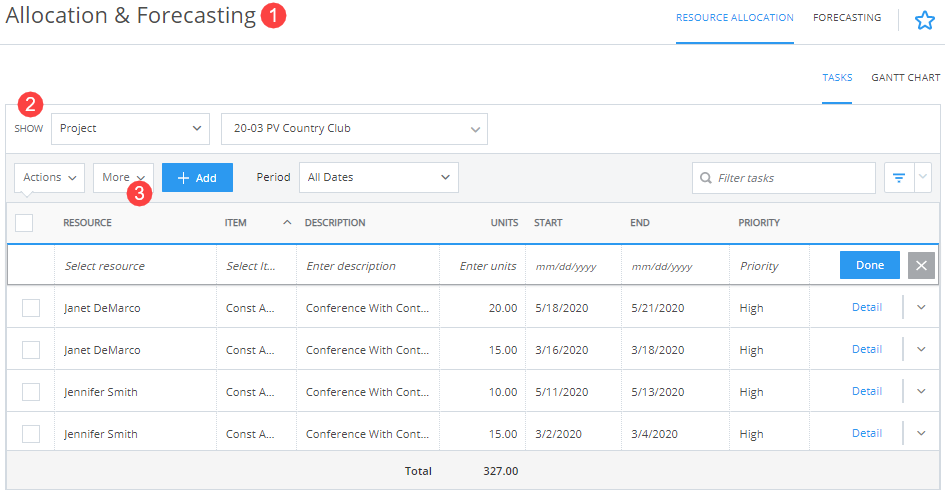Open the 20-03 PV Country Club dropdown
The height and width of the screenshot is (490, 945).
(354, 128)
